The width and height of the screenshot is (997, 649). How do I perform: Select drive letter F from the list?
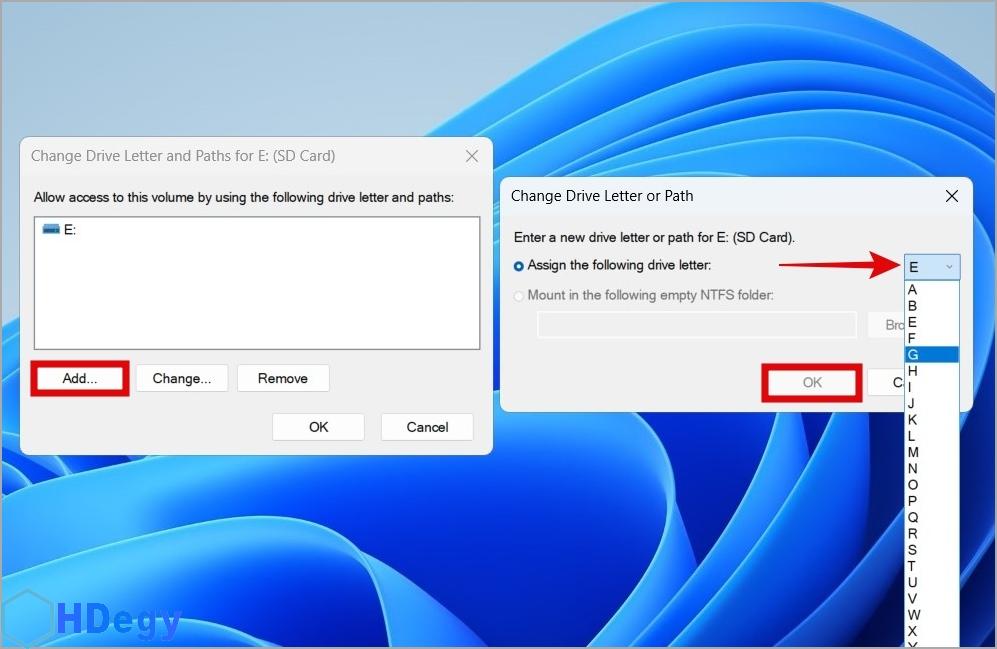(913, 338)
